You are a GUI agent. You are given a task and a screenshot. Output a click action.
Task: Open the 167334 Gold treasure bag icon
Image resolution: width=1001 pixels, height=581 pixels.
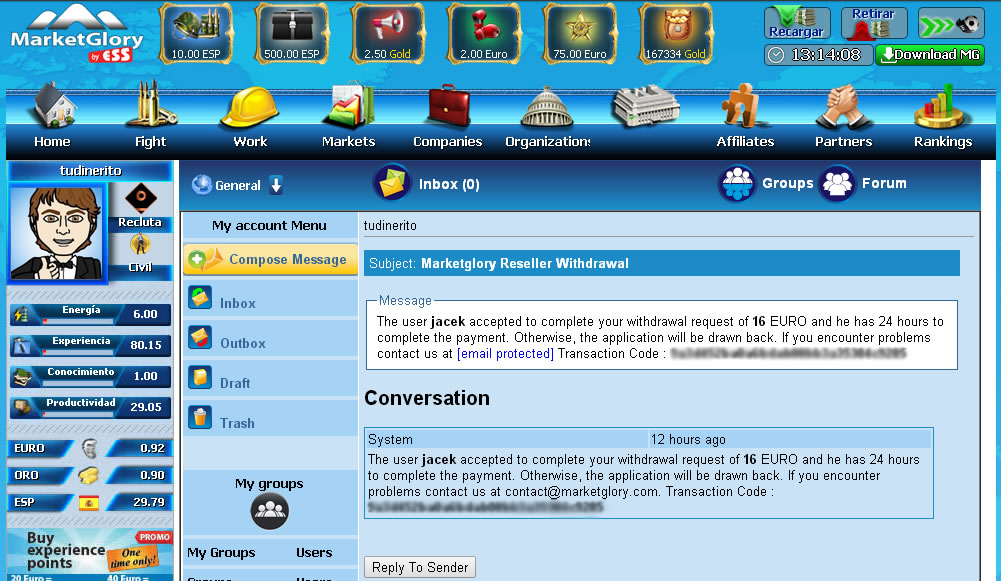pyautogui.click(x=675, y=33)
